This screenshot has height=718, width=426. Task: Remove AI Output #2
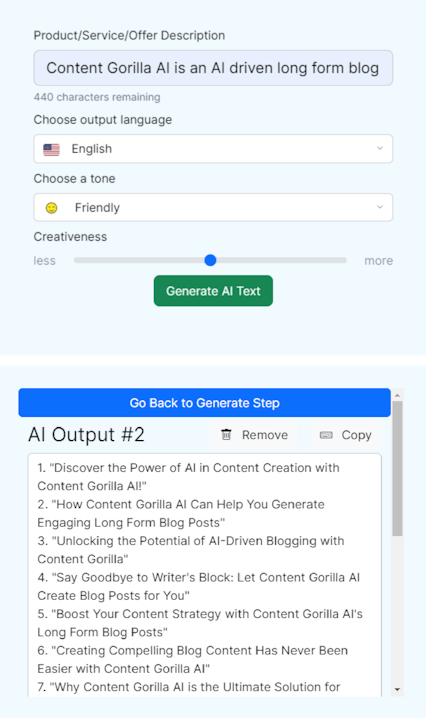254,435
